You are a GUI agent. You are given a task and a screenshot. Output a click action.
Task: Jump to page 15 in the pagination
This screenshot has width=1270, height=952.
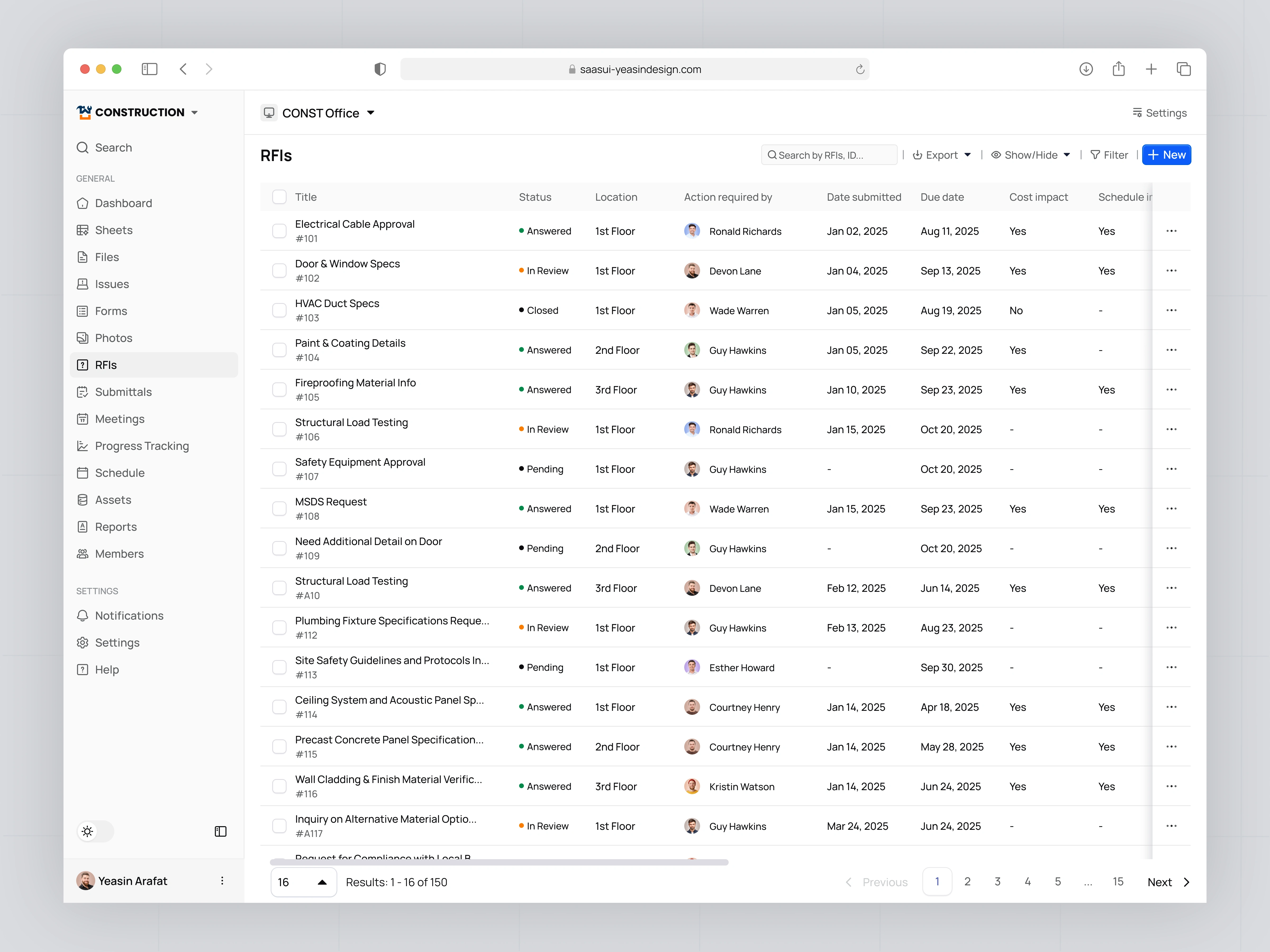point(1118,881)
